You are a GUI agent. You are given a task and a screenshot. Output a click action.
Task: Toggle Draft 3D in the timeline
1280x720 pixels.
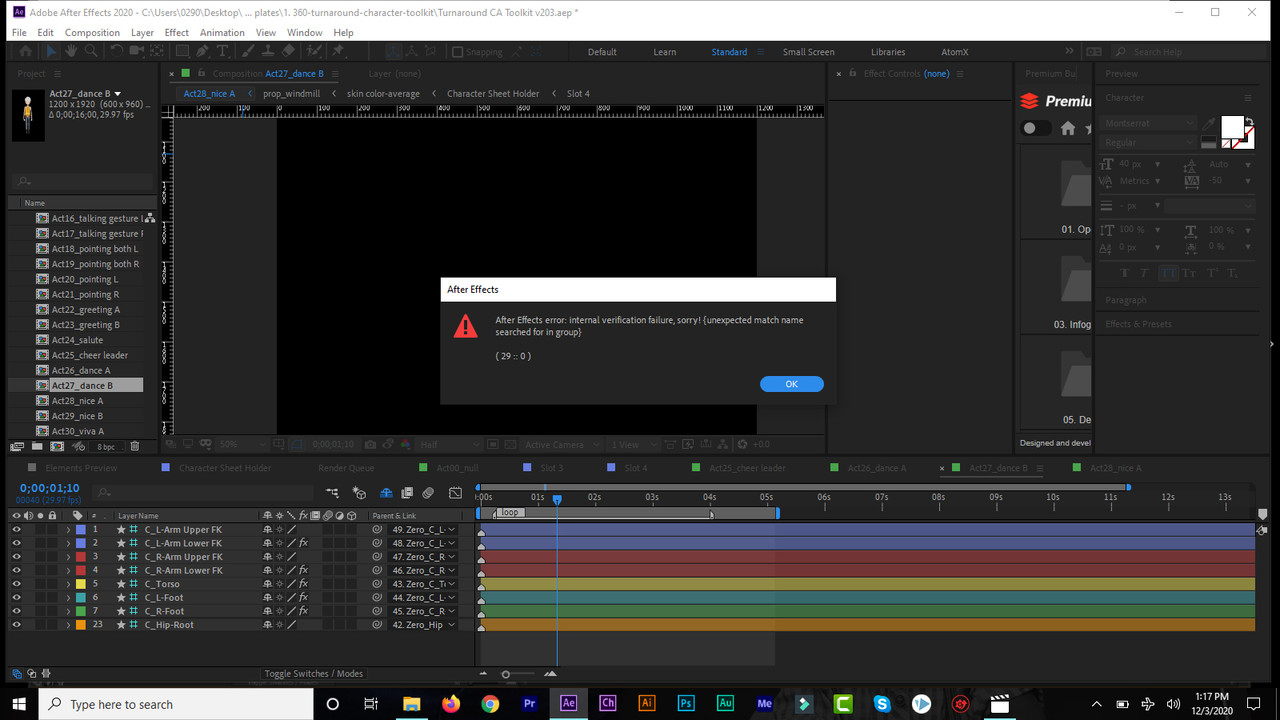pos(360,493)
